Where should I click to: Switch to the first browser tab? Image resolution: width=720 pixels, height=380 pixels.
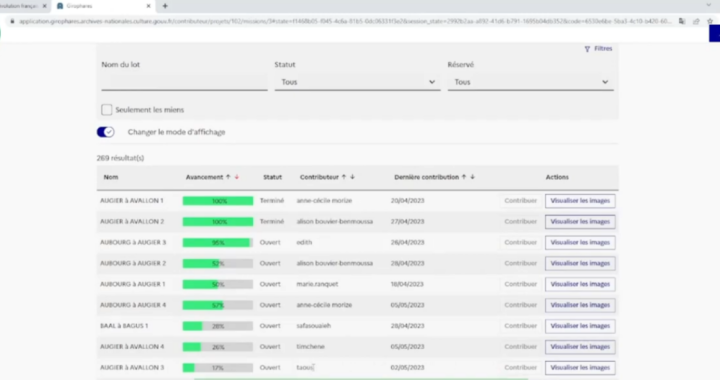(x=23, y=6)
